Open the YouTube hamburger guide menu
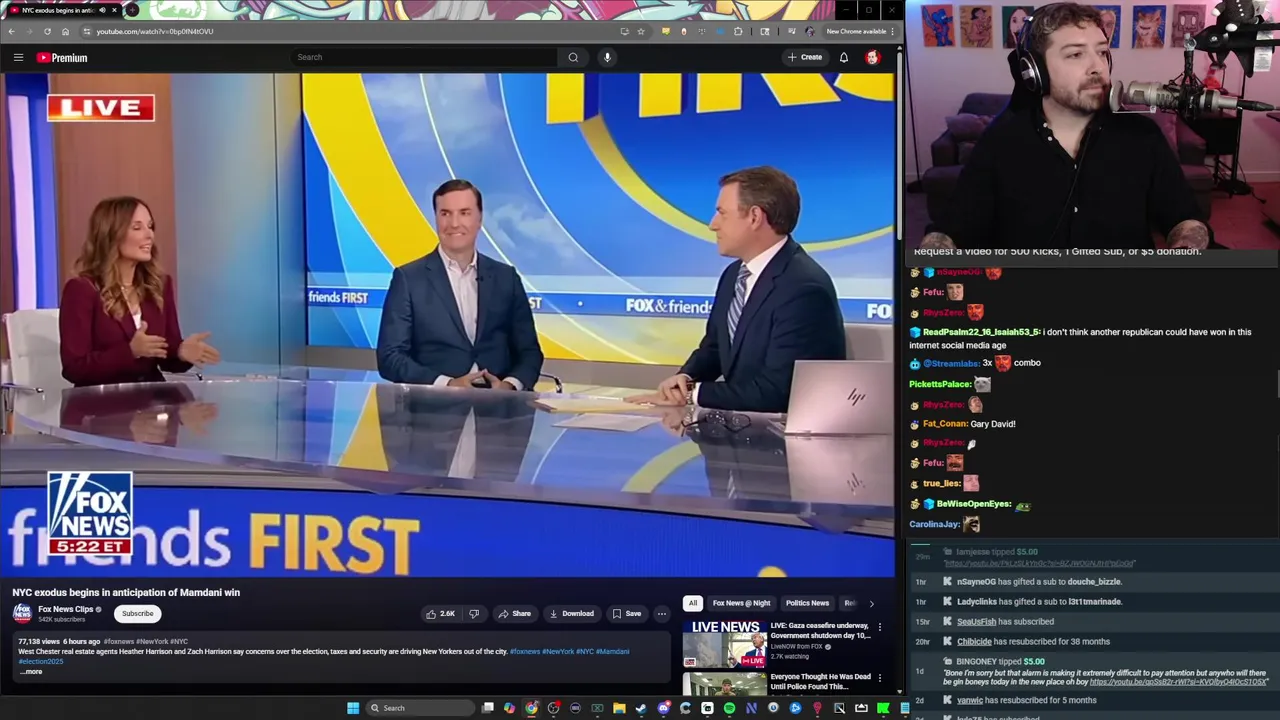 point(18,57)
